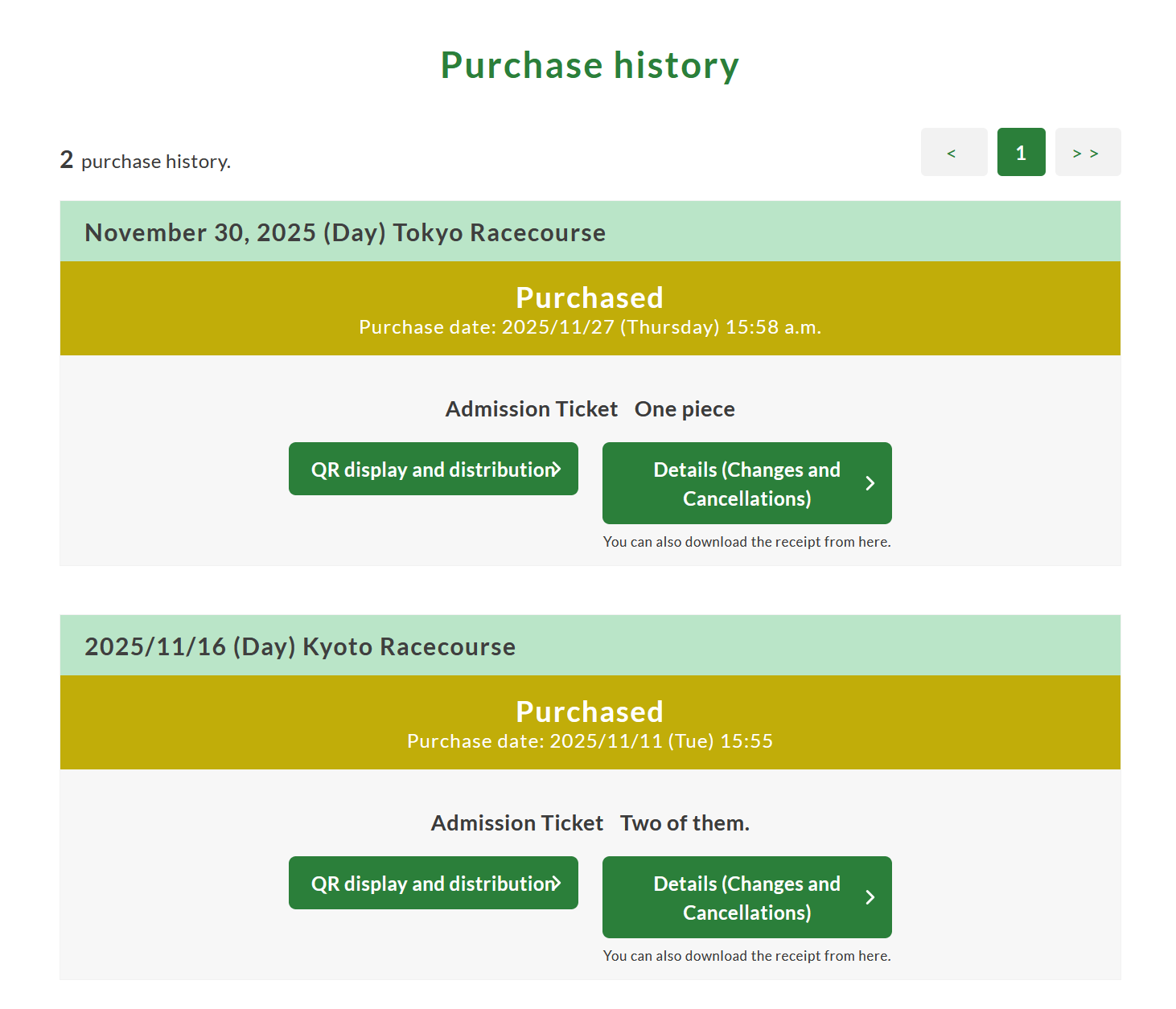Click the purchase date 2025/11/11 (Tue) text
The width and height of the screenshot is (1176, 1009).
590,741
